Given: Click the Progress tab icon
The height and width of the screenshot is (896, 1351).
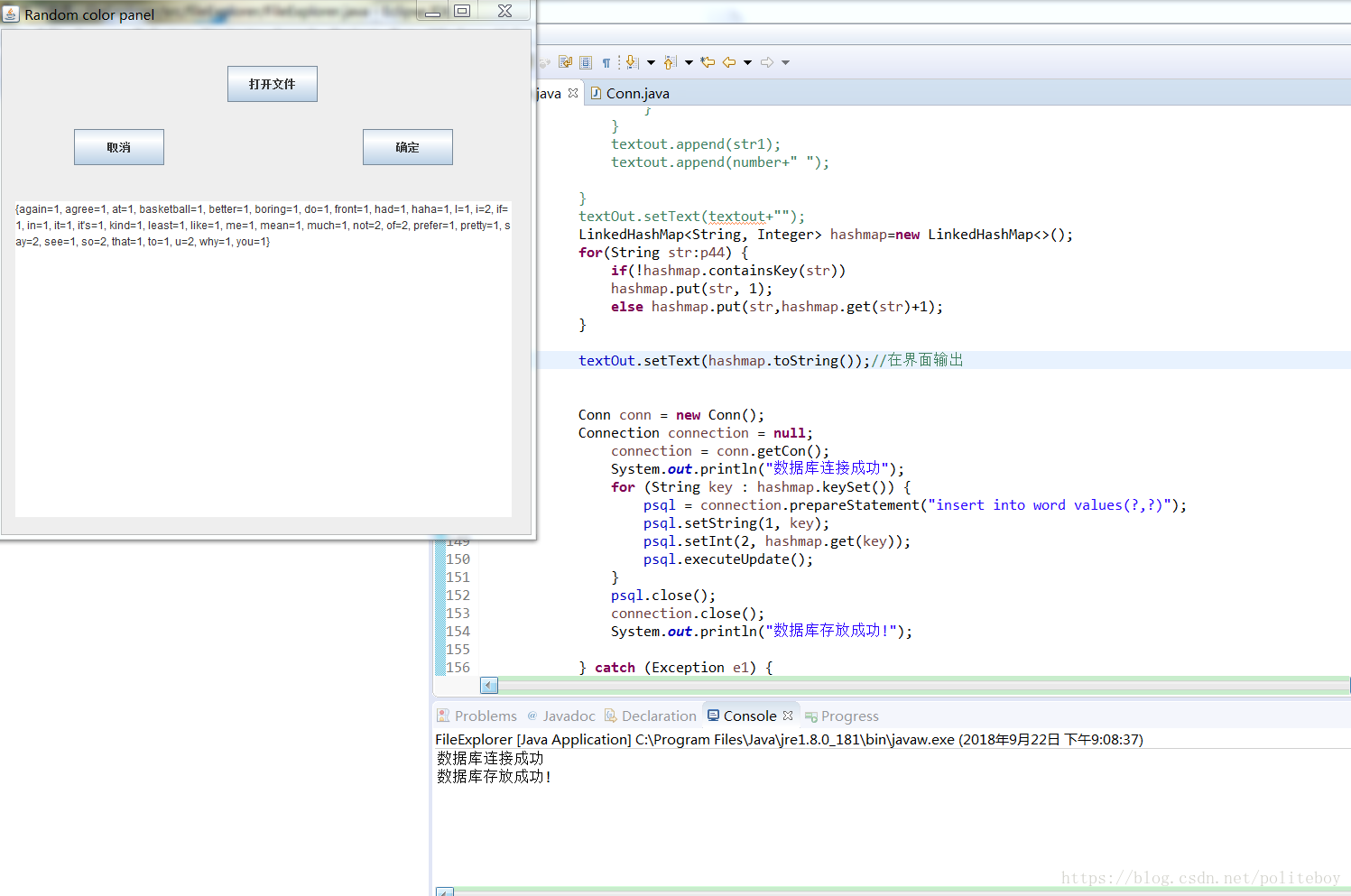Looking at the screenshot, I should [x=811, y=716].
